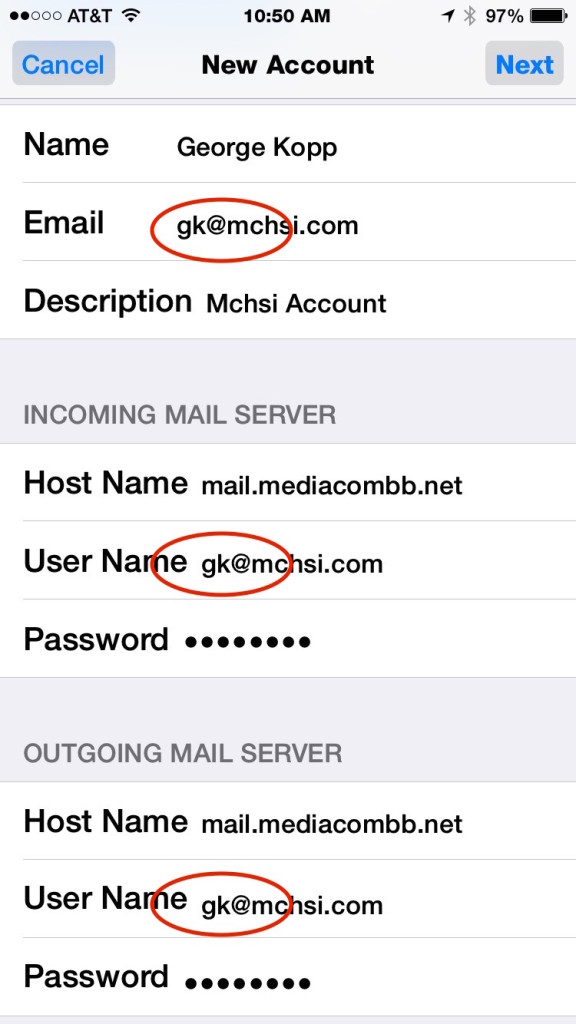Tap the location arrow icon in status bar
This screenshot has width=576, height=1024.
447,16
